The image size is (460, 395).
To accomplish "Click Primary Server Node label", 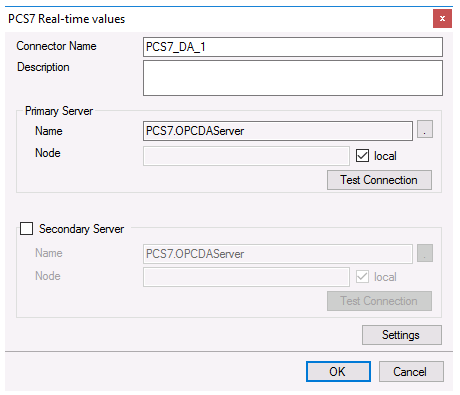I will [48, 153].
